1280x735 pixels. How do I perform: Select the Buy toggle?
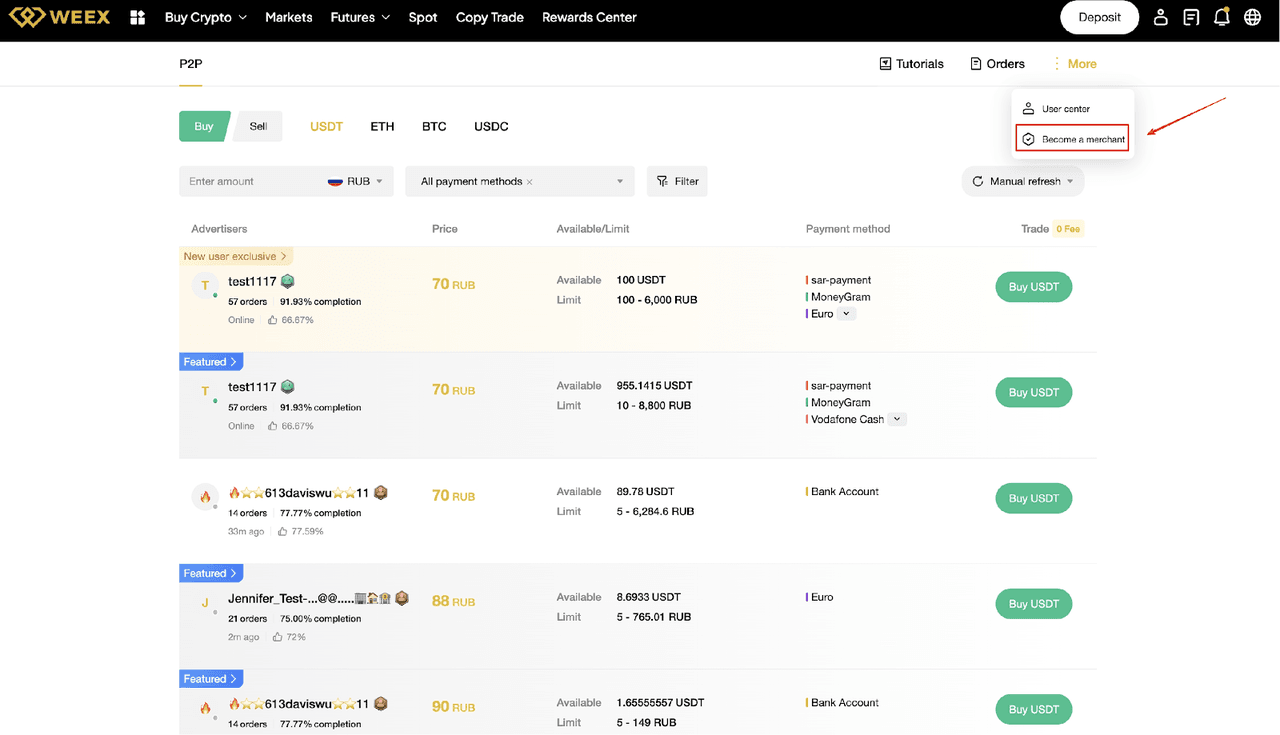tap(204, 126)
